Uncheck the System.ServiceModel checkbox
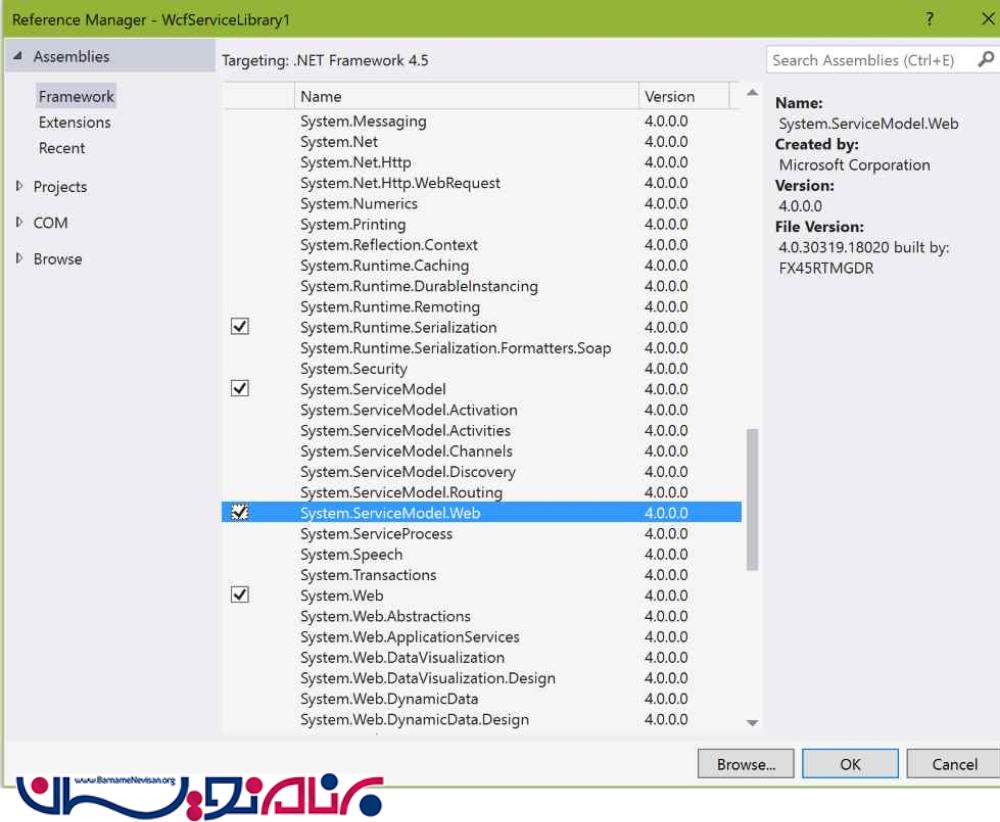1000x822 pixels. point(240,388)
